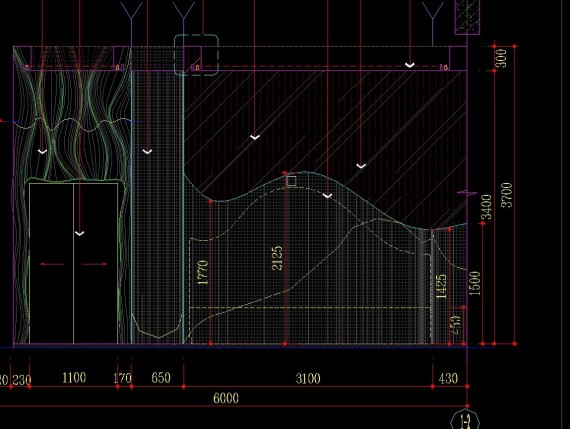Click the 1770 vertical dimension text
The image size is (570, 429).
pyautogui.click(x=202, y=272)
